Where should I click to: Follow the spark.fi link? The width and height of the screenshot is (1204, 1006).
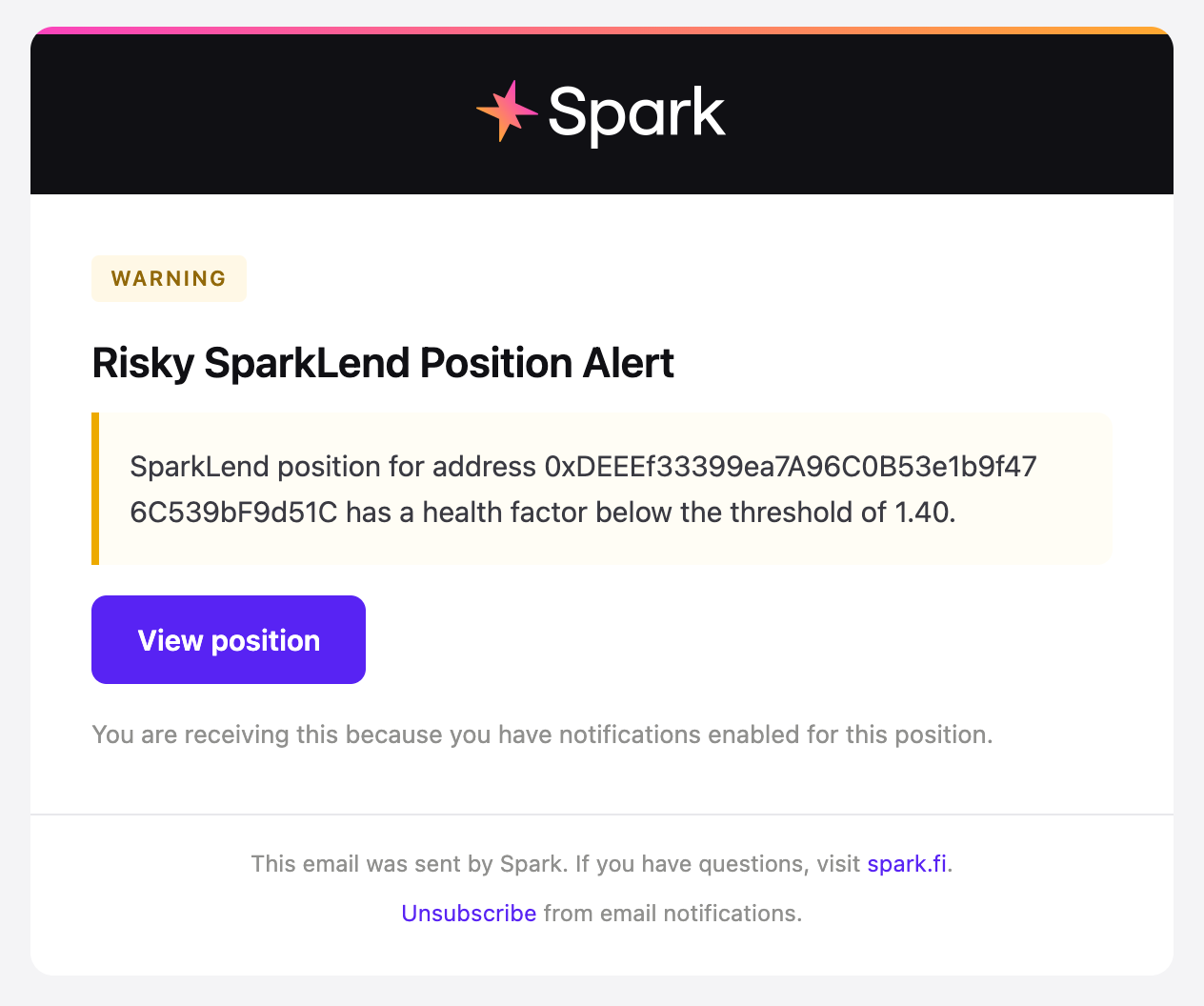(907, 864)
